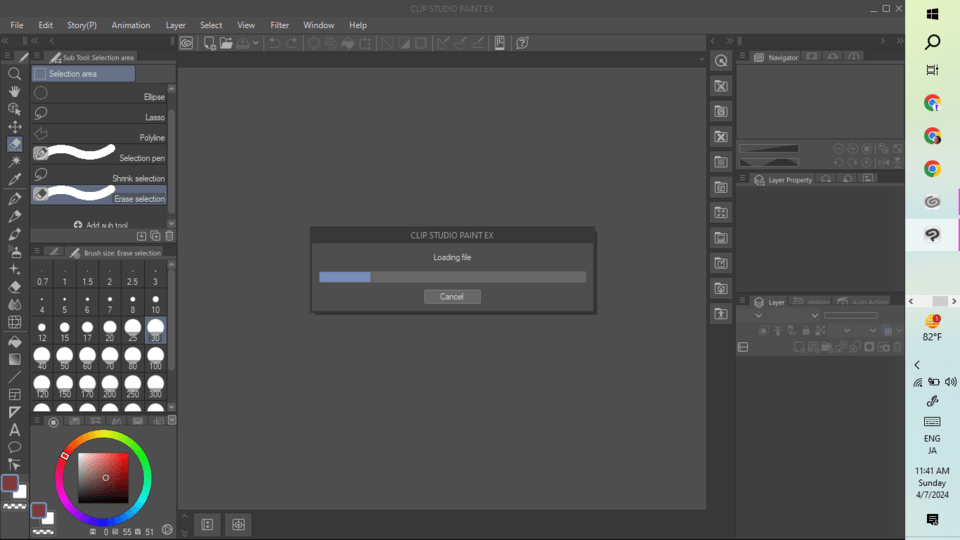Click the main foreground color swatch

[x=10, y=482]
